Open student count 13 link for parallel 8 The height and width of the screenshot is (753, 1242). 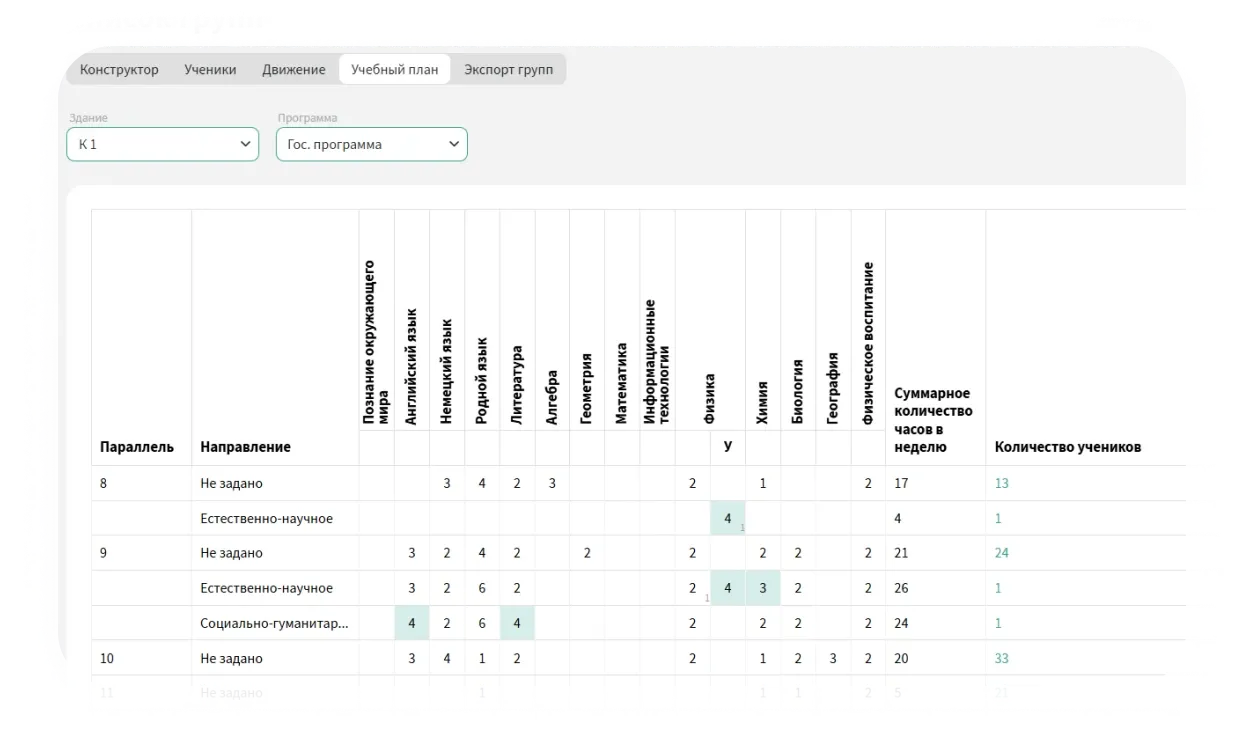tap(1002, 484)
